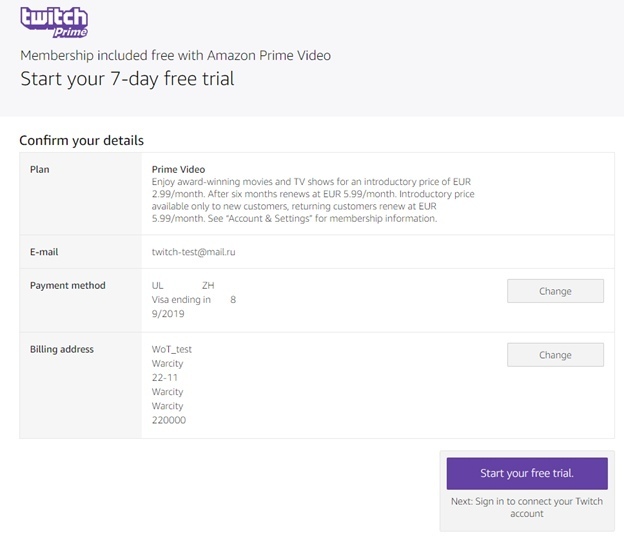Click the Payment method row label
624x540 pixels.
click(67, 285)
